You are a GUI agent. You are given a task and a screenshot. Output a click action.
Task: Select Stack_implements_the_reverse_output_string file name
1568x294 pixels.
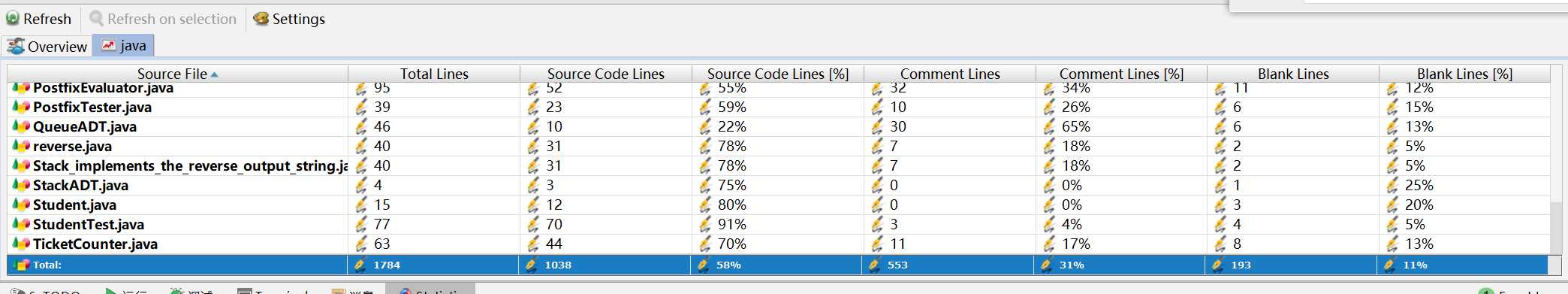coord(190,165)
